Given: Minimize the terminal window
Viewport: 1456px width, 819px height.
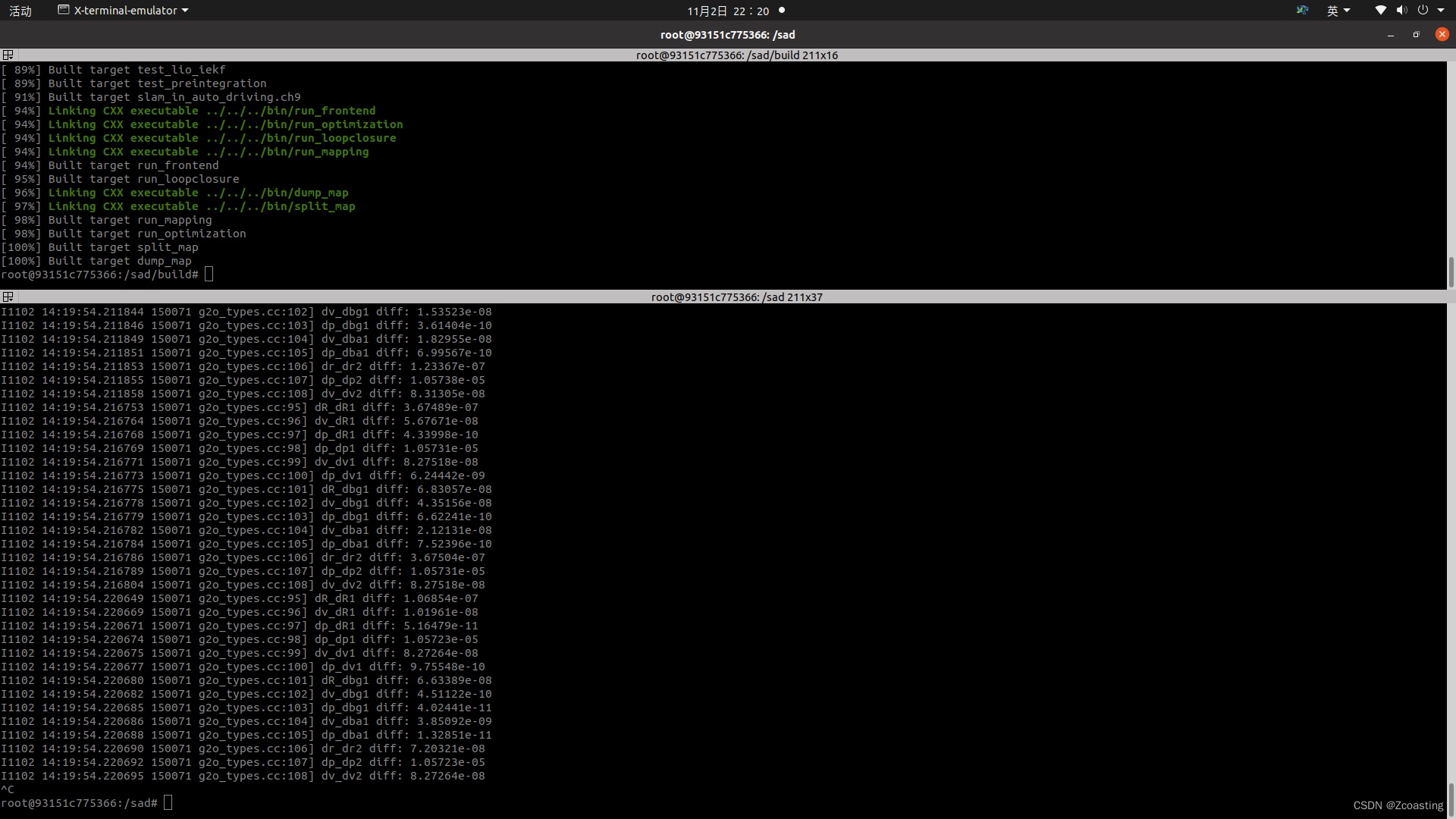Looking at the screenshot, I should (1391, 35).
